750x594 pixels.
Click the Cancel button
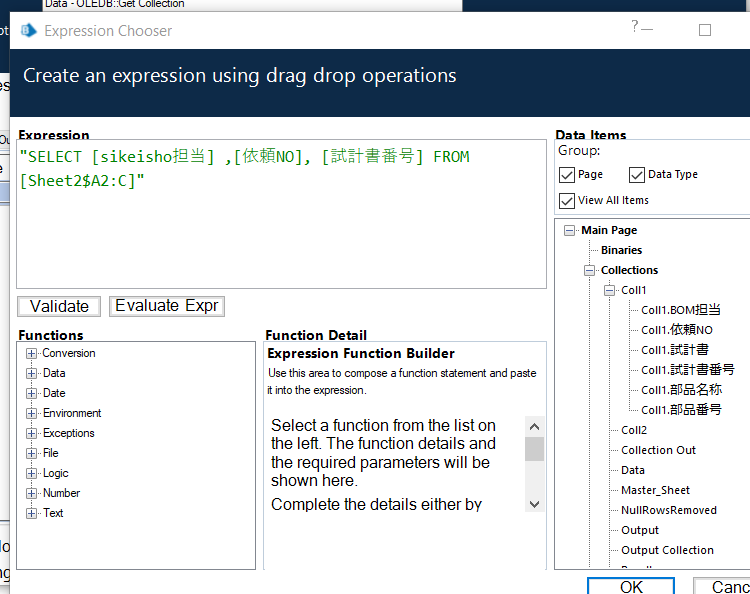click(722, 586)
